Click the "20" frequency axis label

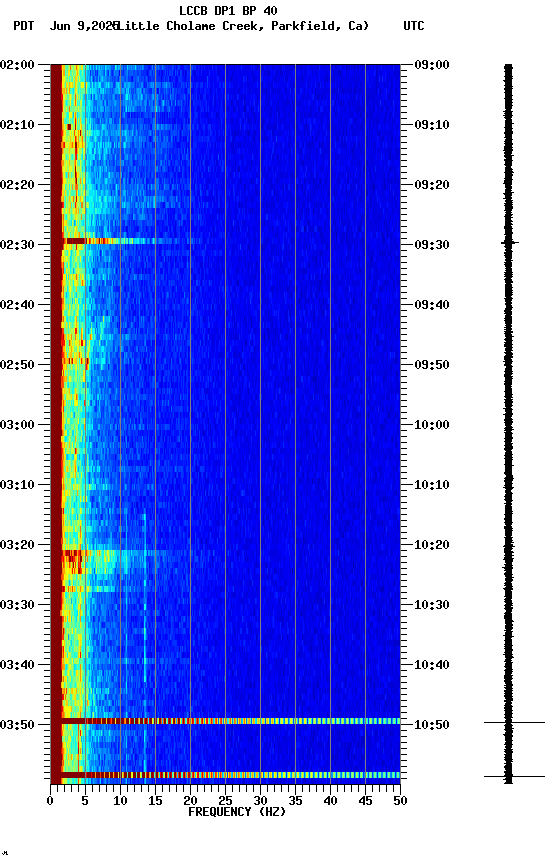point(190,801)
